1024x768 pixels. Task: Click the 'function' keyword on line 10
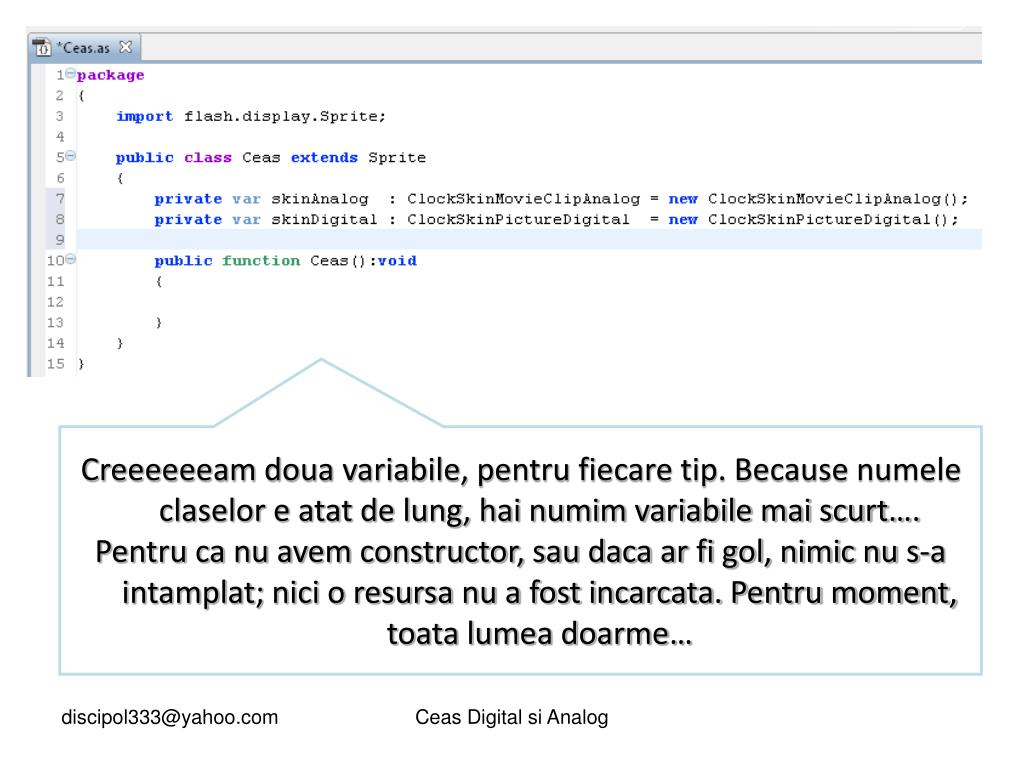[x=261, y=261]
